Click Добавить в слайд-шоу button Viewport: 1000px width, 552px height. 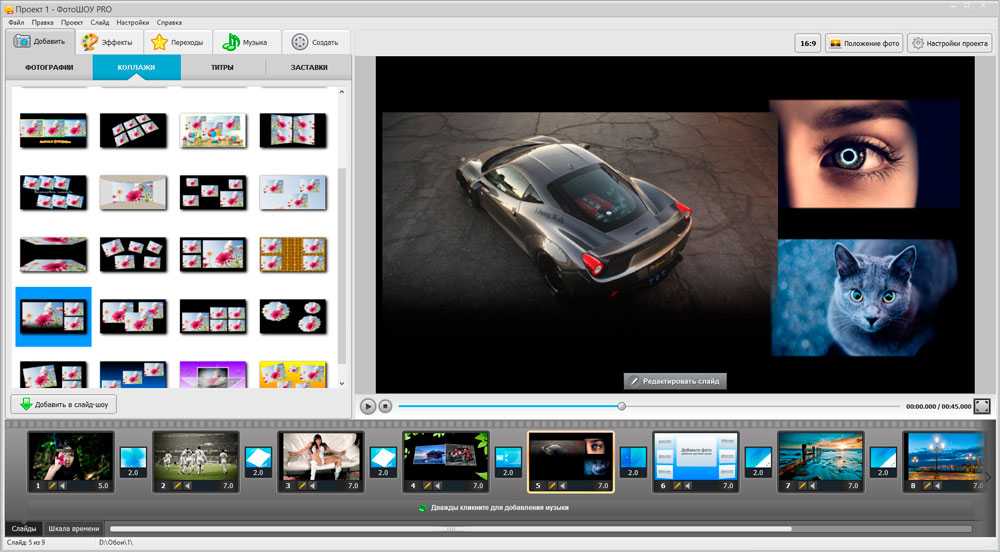click(65, 404)
